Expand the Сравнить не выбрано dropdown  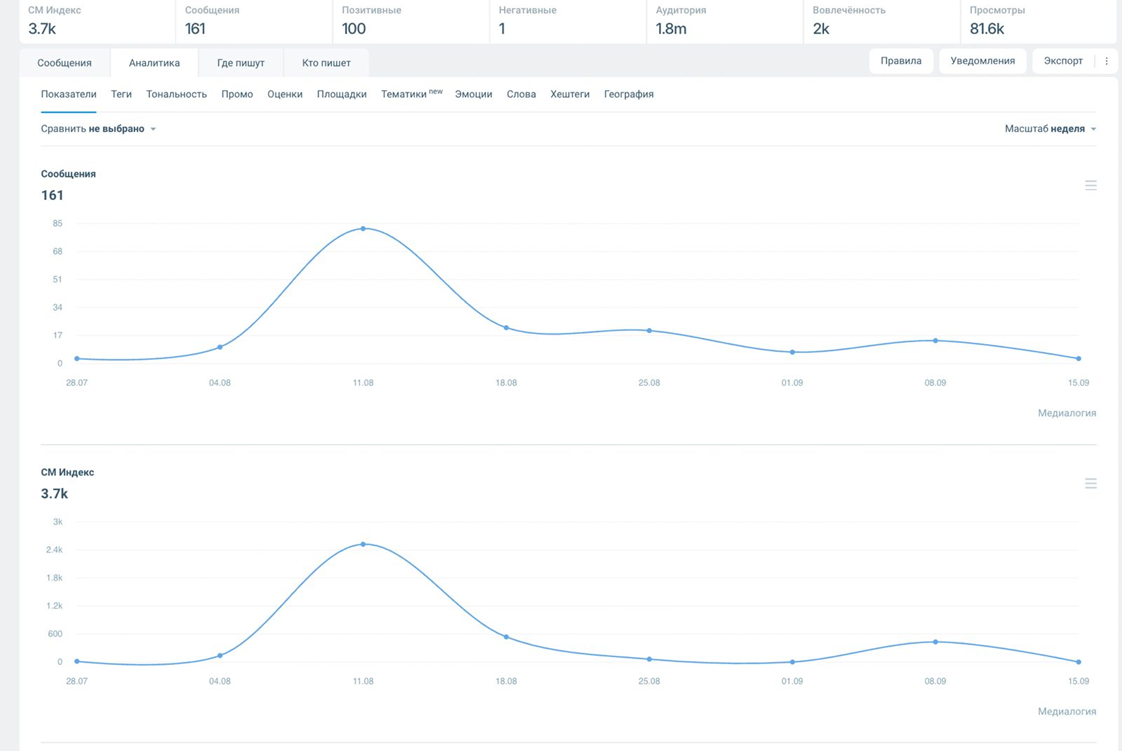98,129
